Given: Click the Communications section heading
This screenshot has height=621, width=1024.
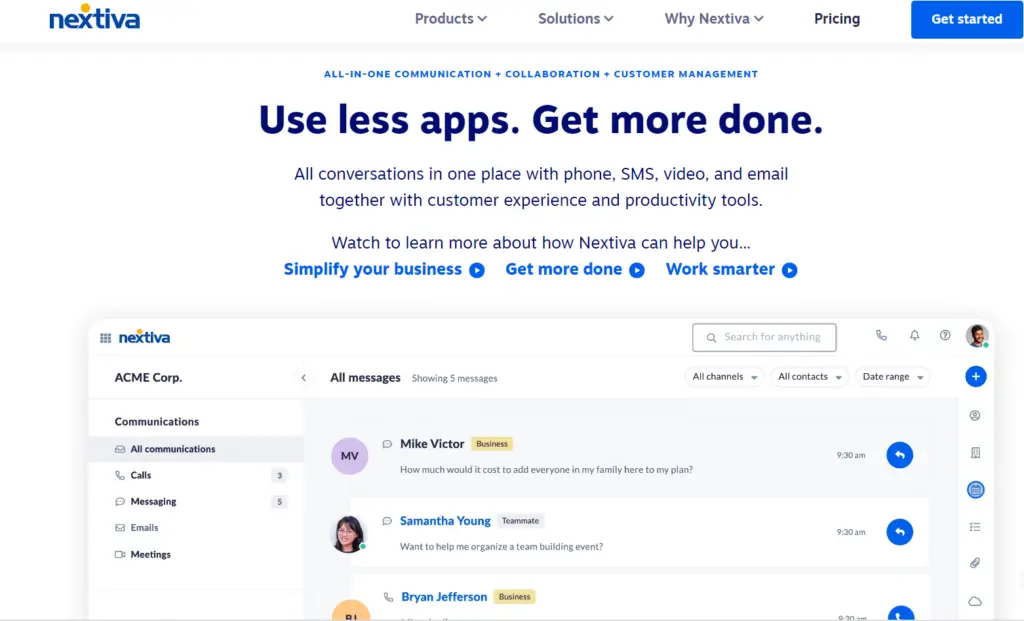Looking at the screenshot, I should click(157, 422).
